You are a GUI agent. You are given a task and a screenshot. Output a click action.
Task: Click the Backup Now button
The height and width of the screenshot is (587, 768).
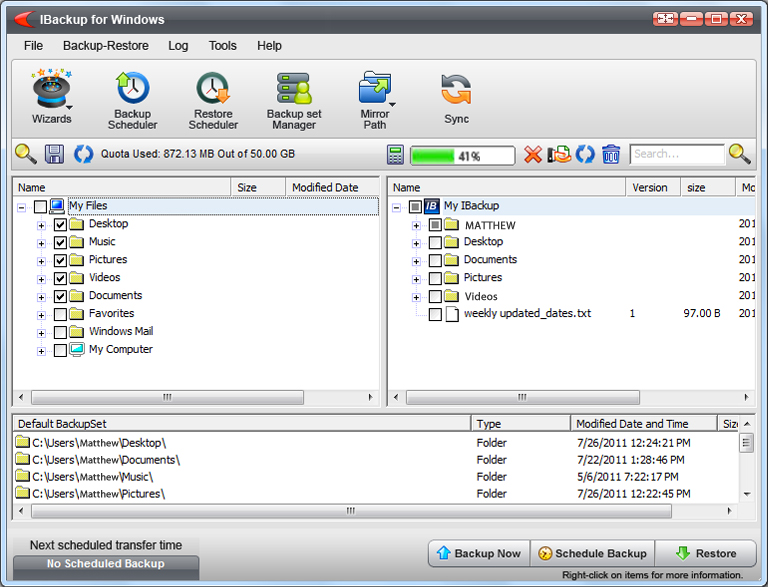click(x=479, y=553)
